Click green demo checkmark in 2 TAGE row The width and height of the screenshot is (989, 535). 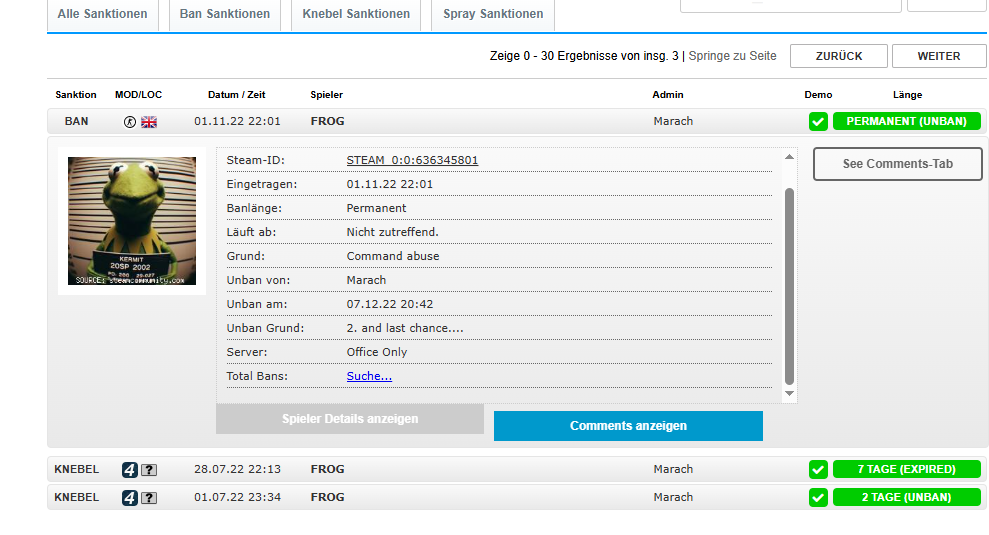(x=818, y=498)
